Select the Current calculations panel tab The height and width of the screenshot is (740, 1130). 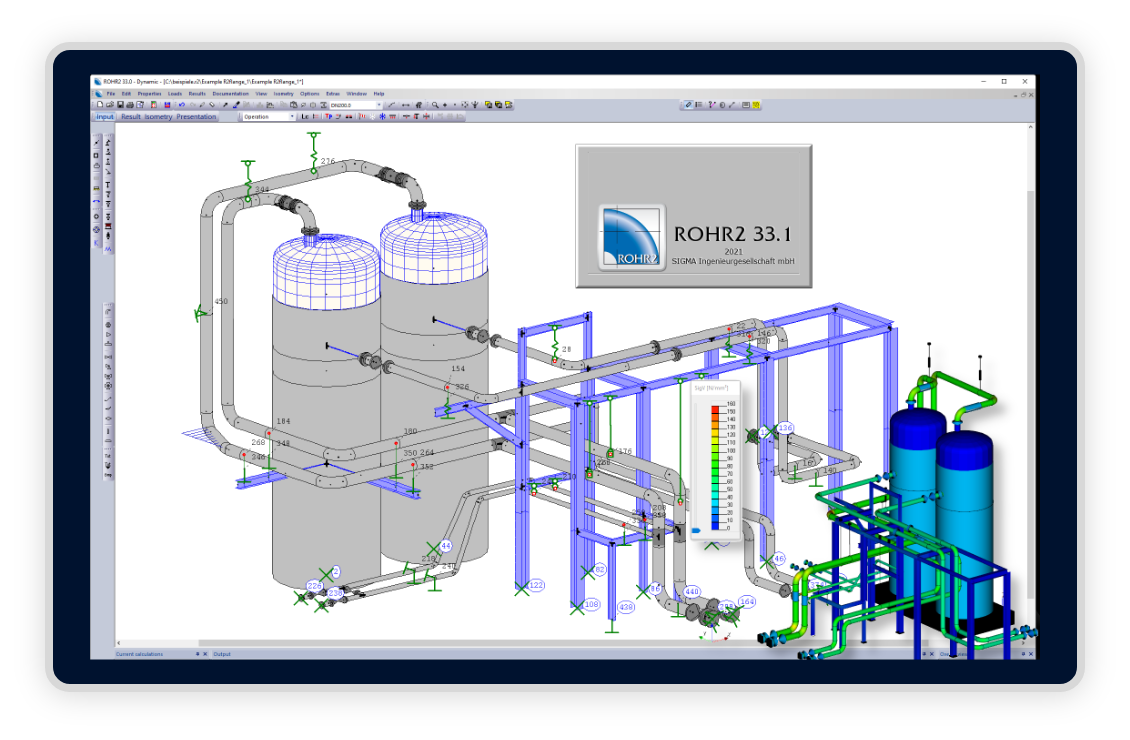tap(140, 654)
